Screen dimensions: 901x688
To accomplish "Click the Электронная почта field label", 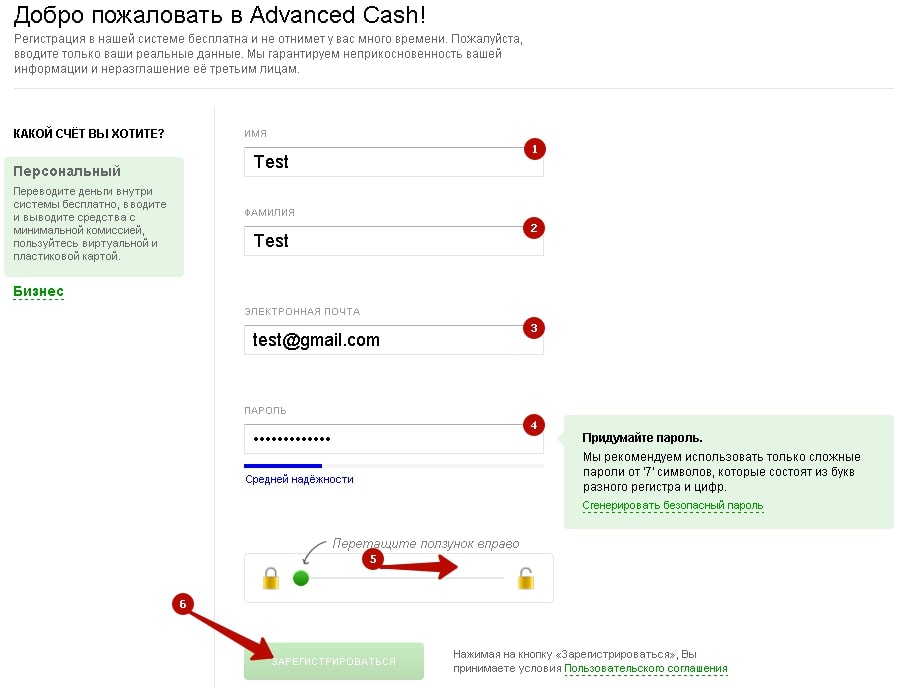I will (x=302, y=312).
